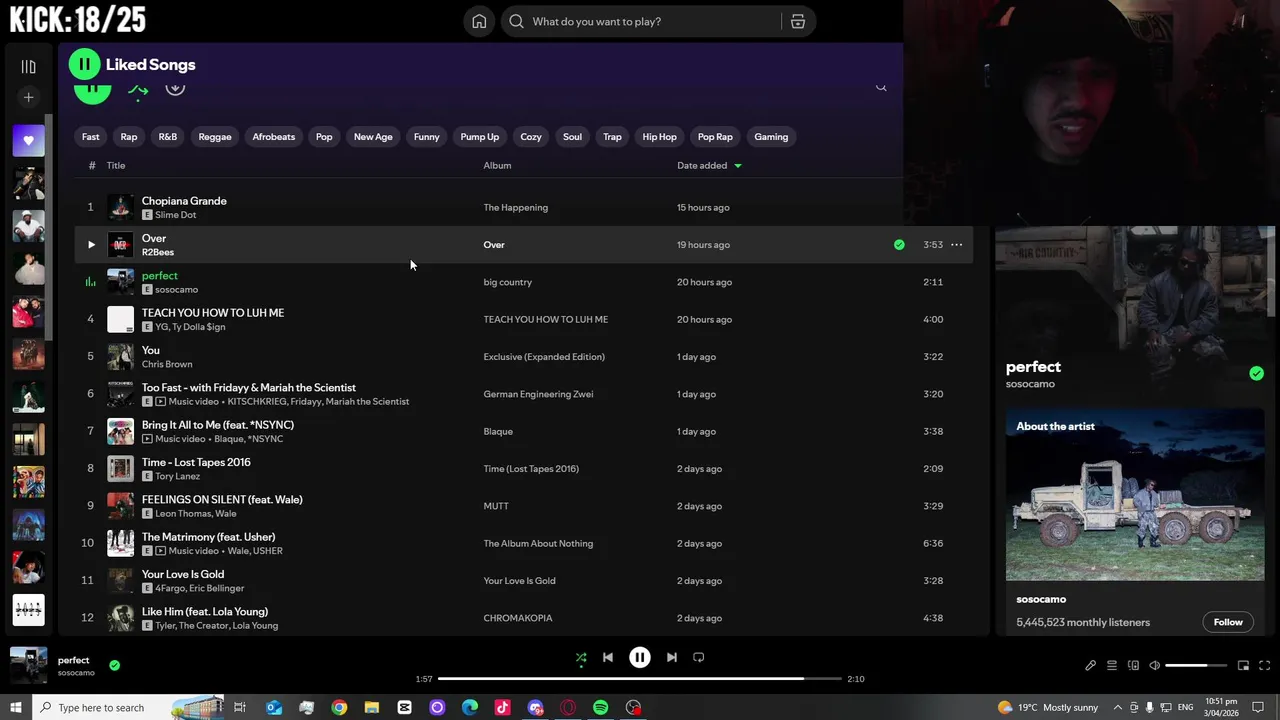Toggle shuffle in the player bar
Image resolution: width=1280 pixels, height=720 pixels.
[x=581, y=658]
